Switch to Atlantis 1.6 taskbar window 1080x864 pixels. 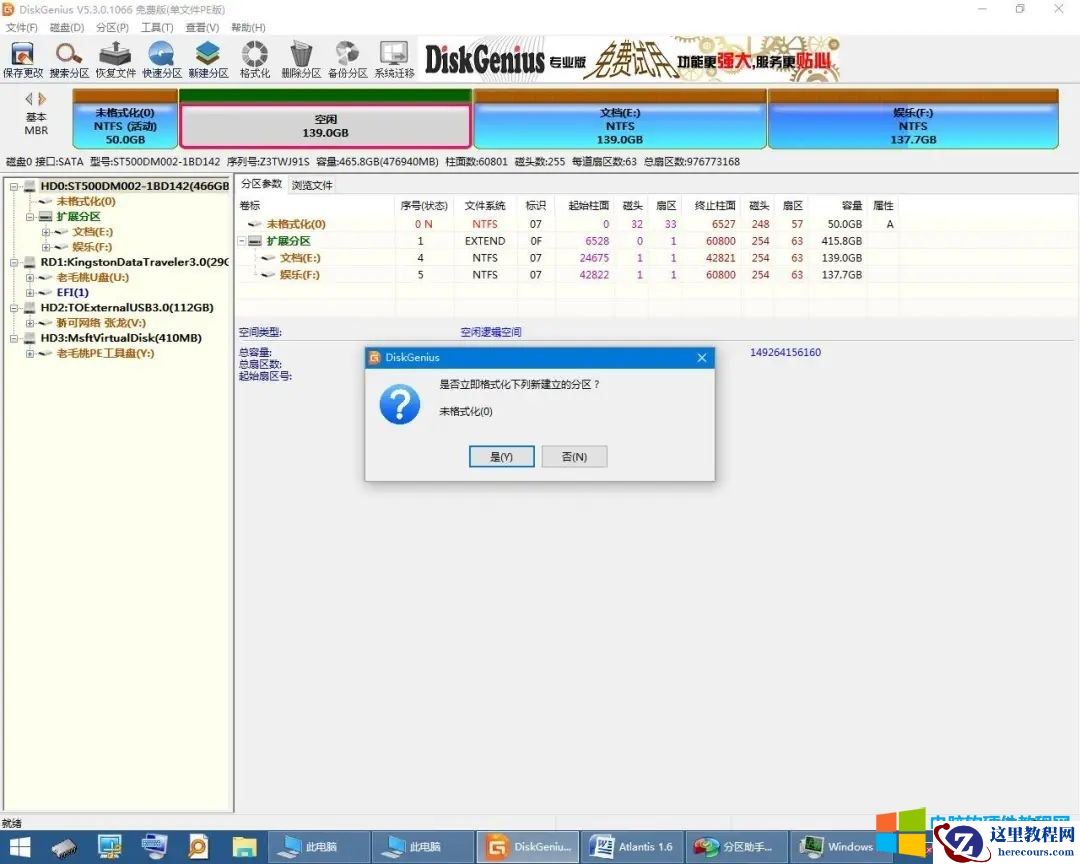[632, 847]
